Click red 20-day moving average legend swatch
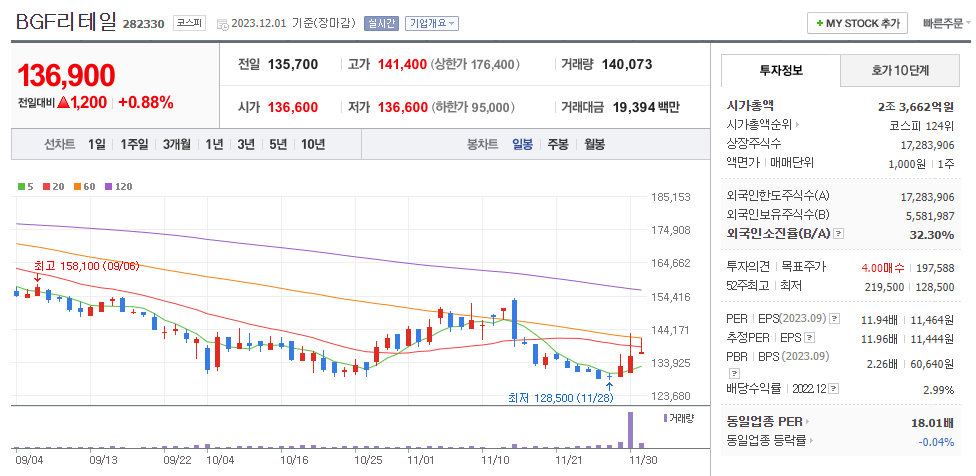 [45, 186]
